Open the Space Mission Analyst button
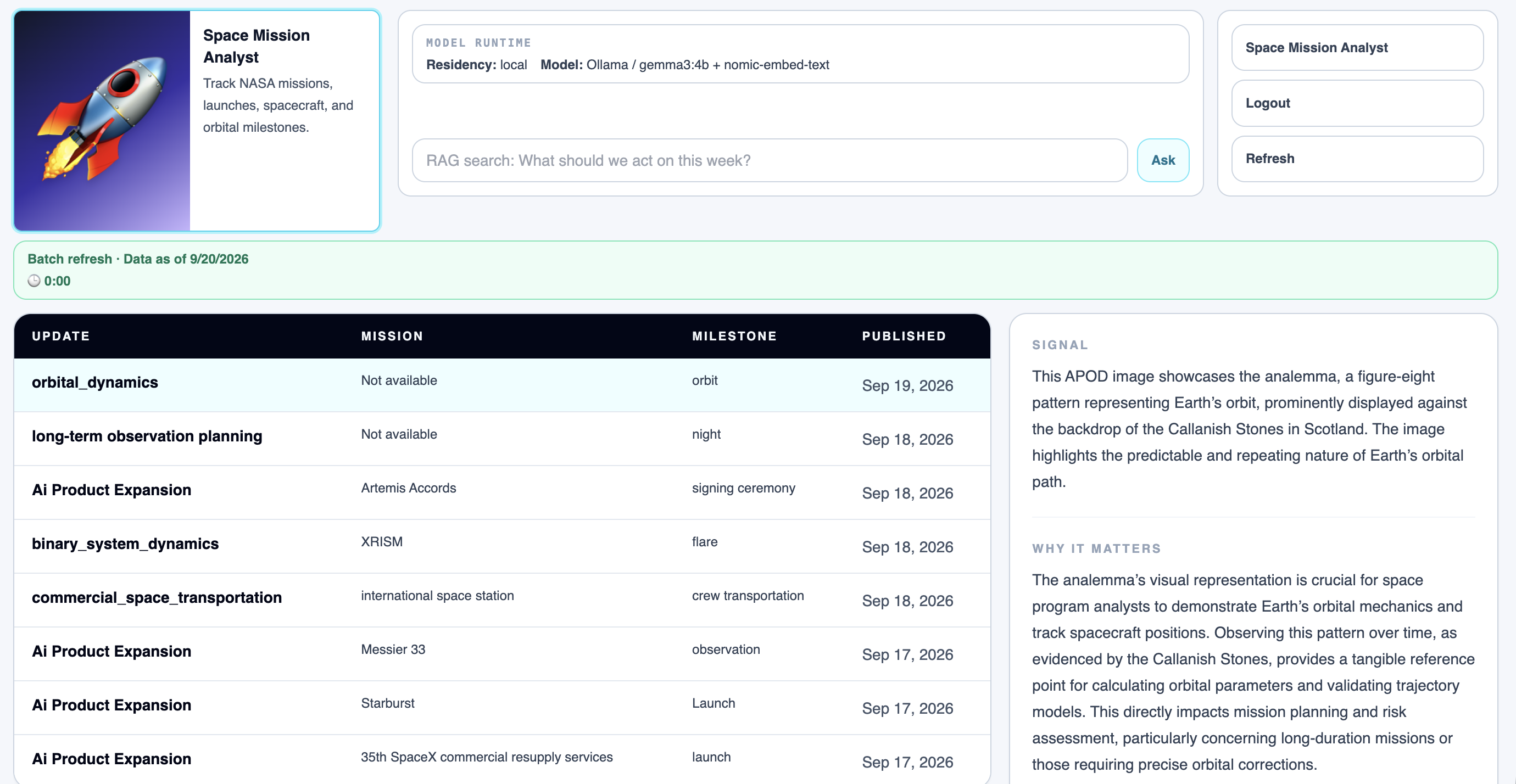This screenshot has width=1516, height=784. point(1357,48)
